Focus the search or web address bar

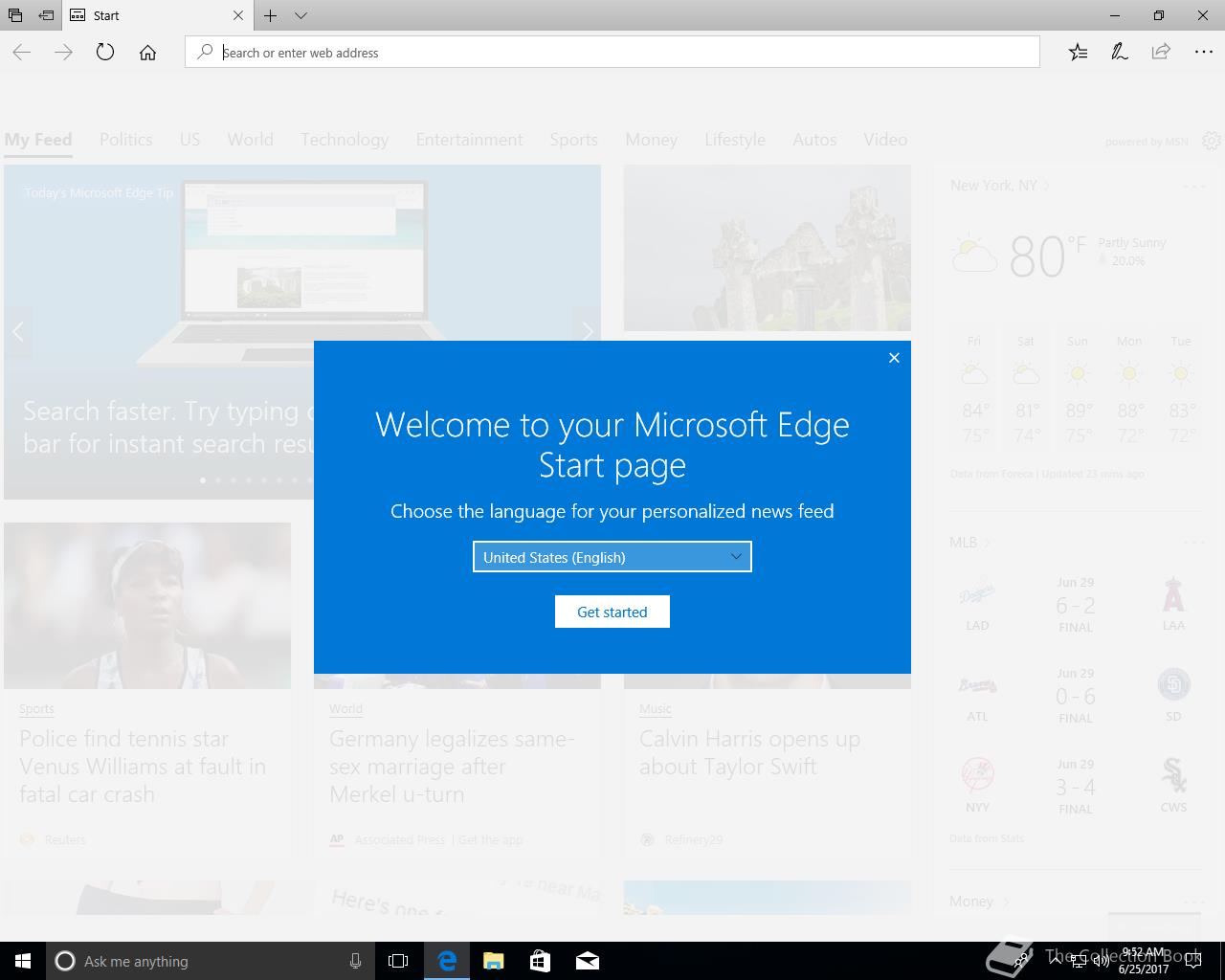[x=612, y=53]
